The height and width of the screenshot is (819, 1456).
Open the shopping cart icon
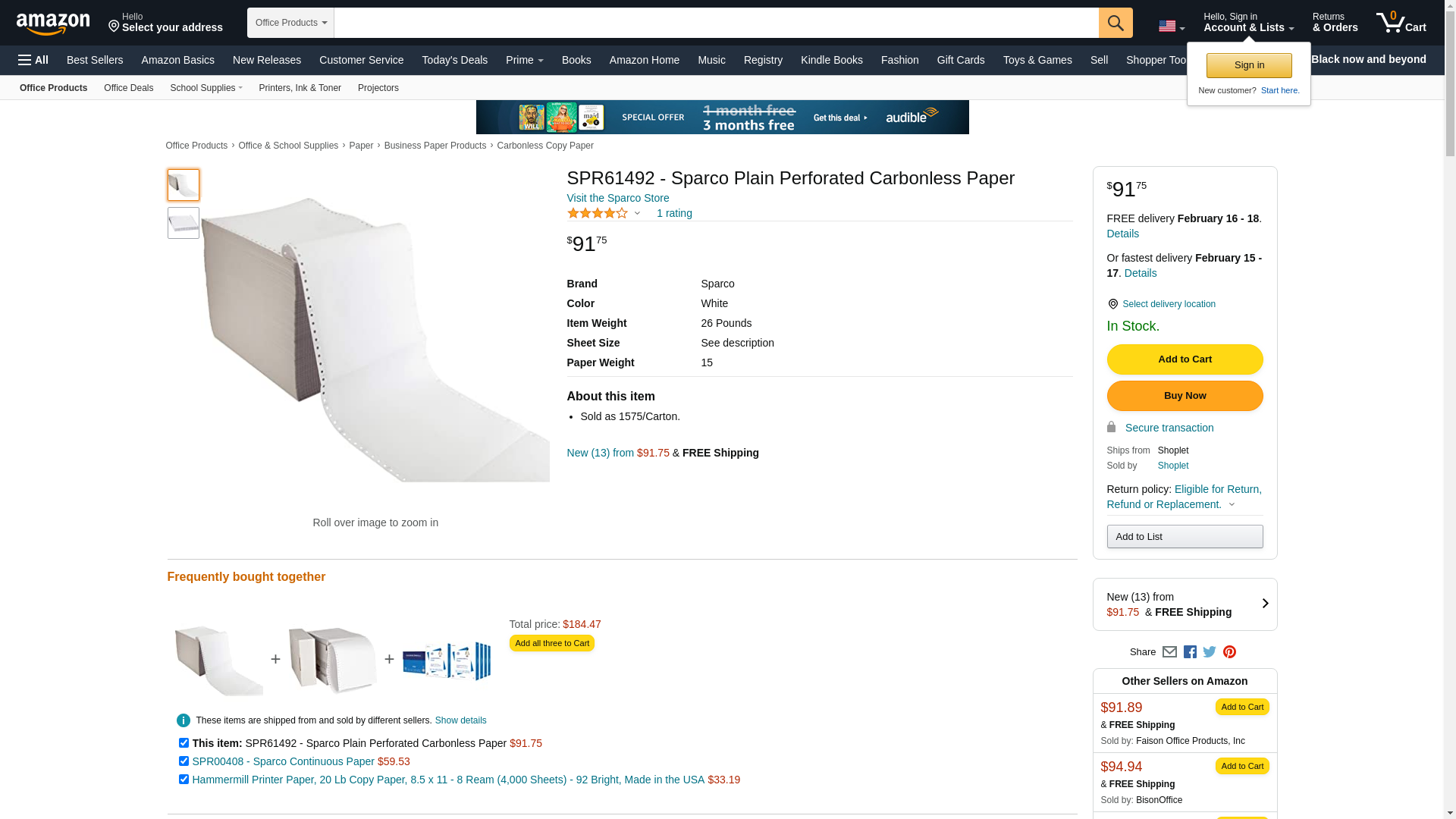pyautogui.click(x=1401, y=23)
